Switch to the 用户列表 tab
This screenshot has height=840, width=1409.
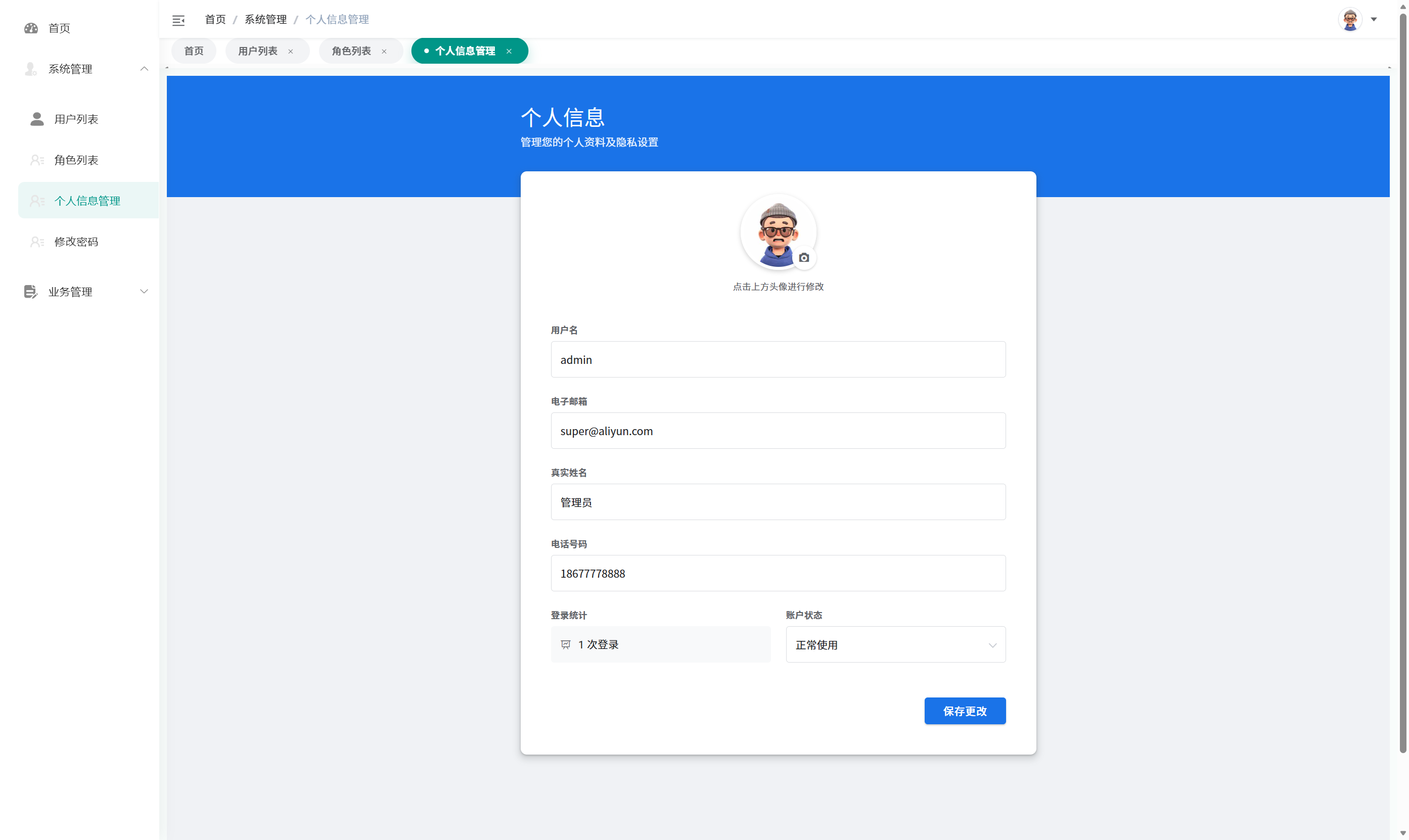point(257,51)
